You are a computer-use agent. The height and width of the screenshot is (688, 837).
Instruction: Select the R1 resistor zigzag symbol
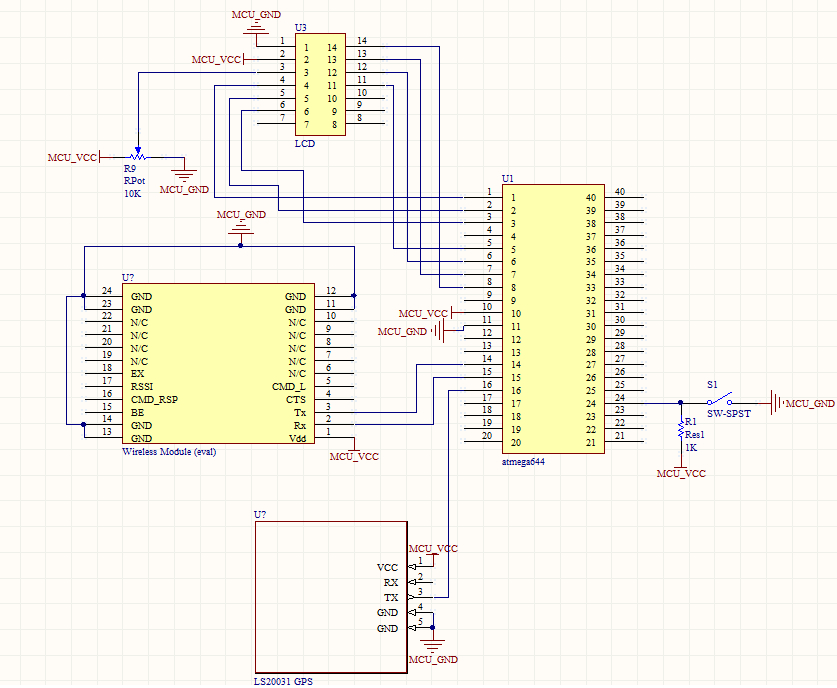tap(681, 429)
